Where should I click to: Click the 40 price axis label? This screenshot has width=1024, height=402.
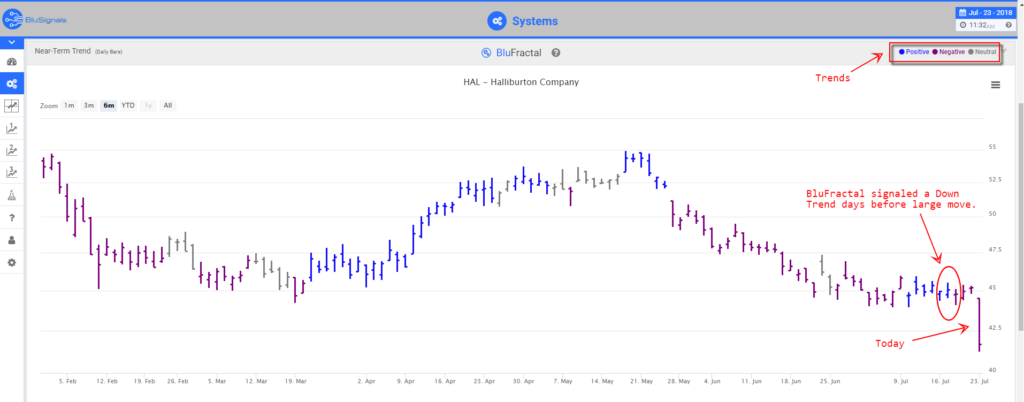[x=992, y=370]
